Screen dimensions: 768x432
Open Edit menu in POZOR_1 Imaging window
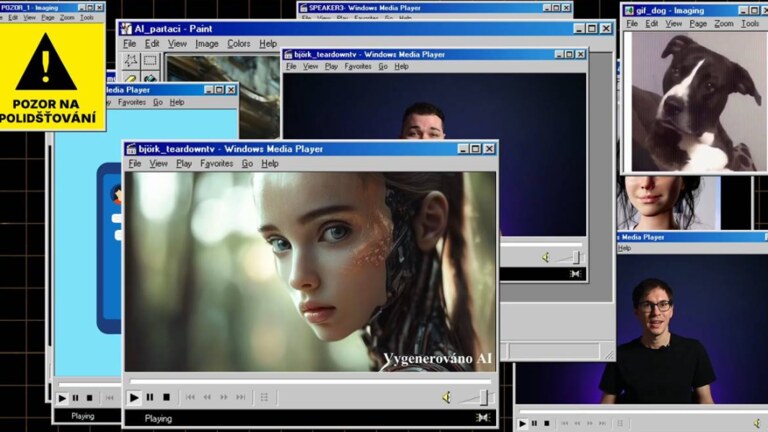13,18
